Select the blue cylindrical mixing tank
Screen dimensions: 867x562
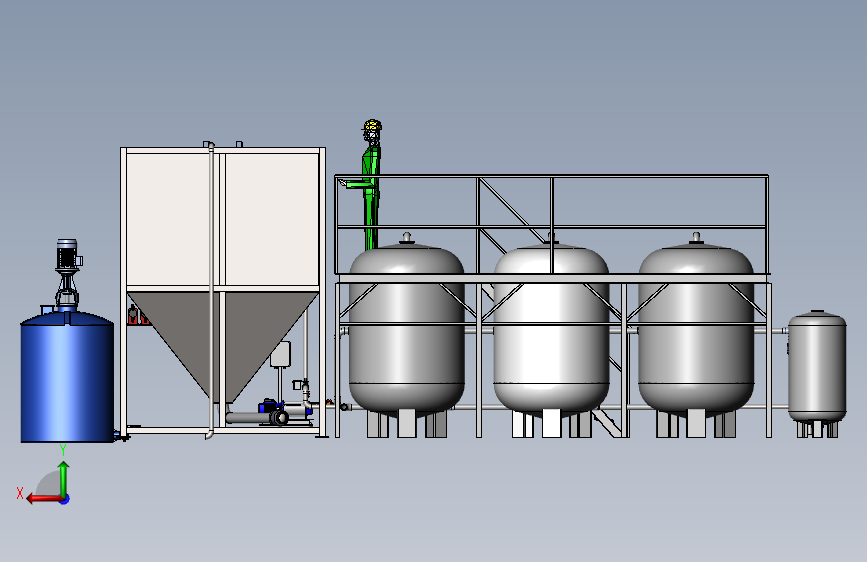[x=67, y=376]
